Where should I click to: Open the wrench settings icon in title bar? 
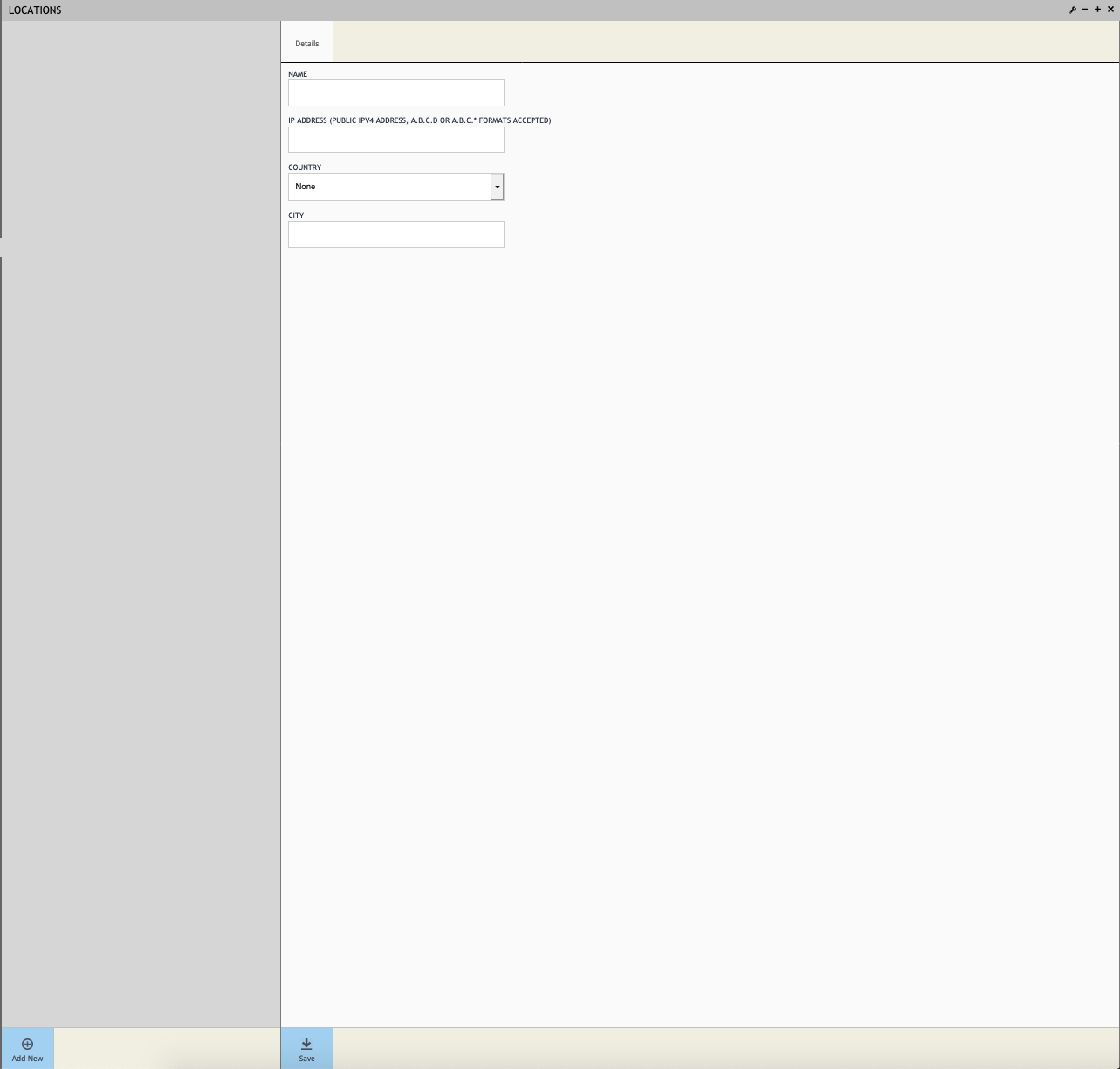1072,10
